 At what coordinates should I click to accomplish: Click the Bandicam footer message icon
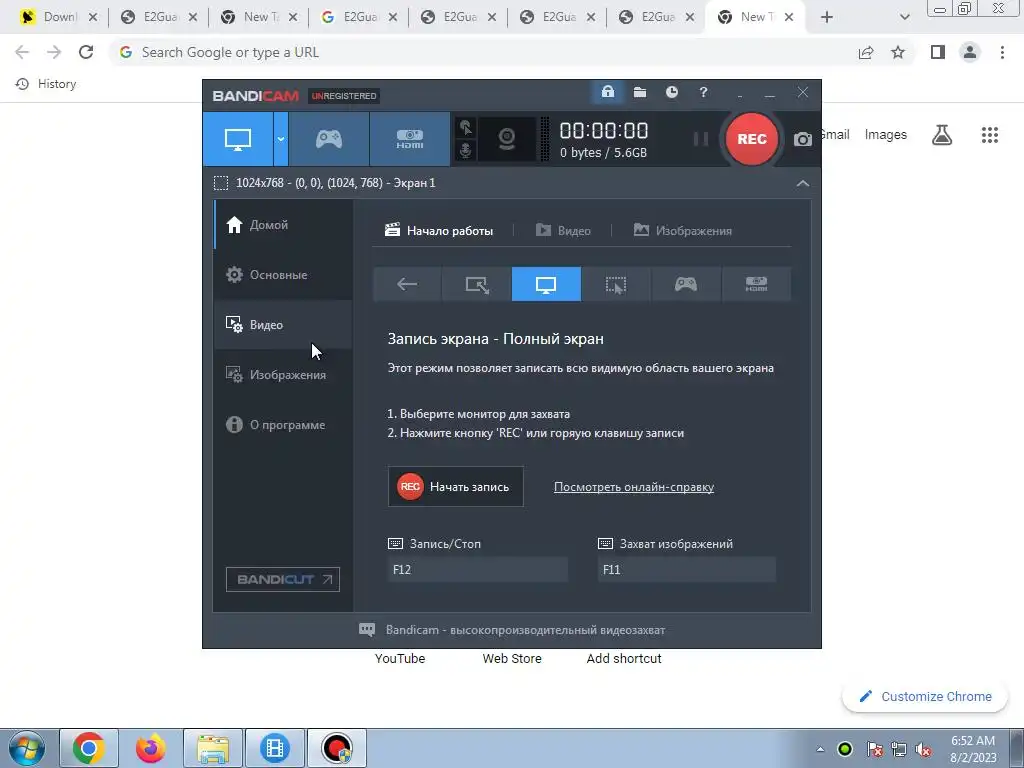[367, 630]
